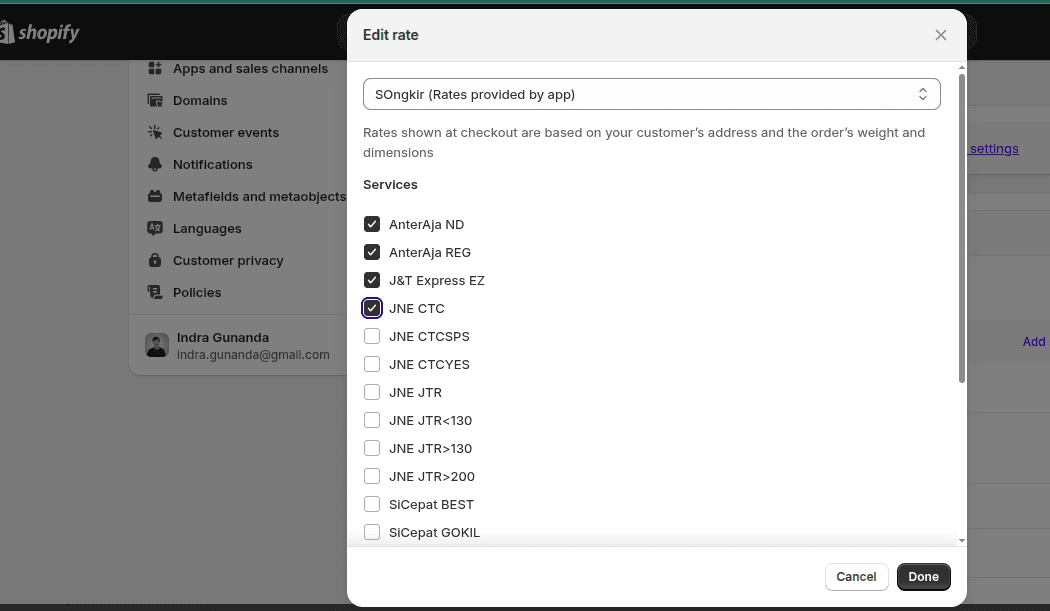Go to Customer privacy settings

228,261
